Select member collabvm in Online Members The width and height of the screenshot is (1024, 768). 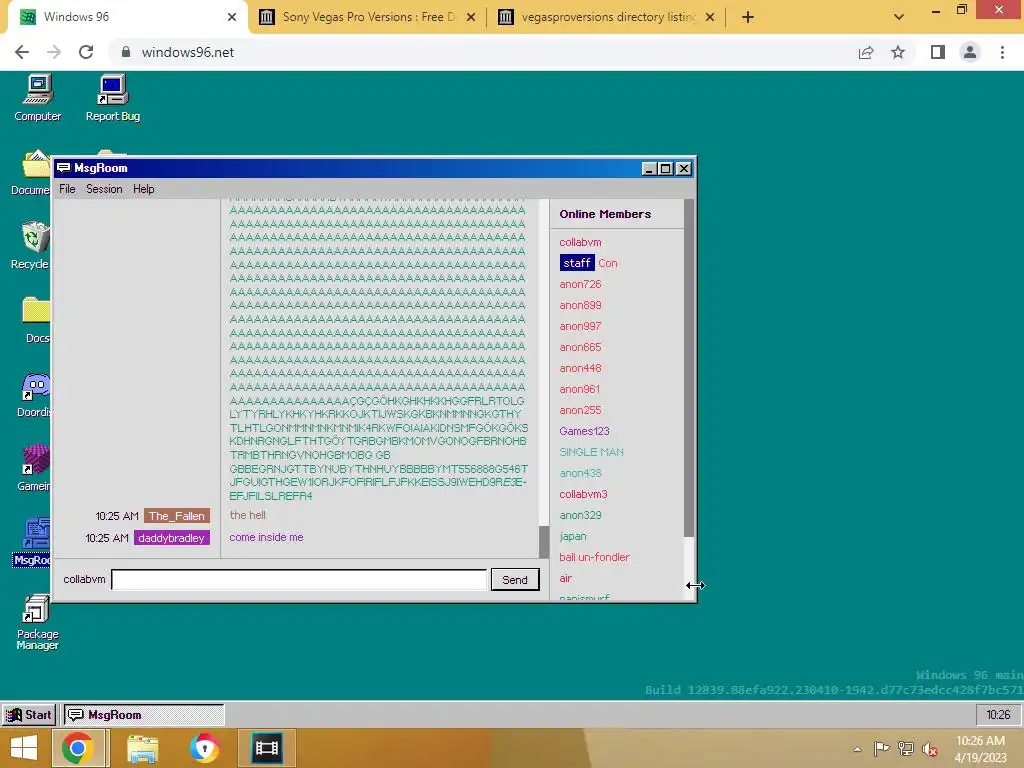pos(580,242)
